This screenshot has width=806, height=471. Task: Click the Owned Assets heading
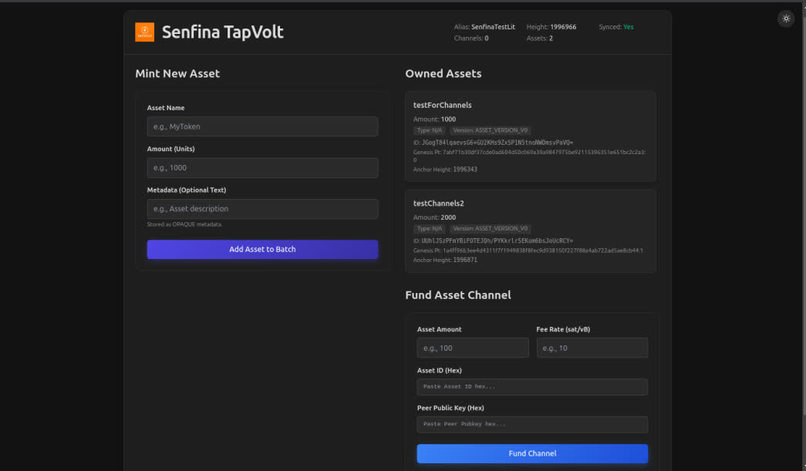pos(443,74)
